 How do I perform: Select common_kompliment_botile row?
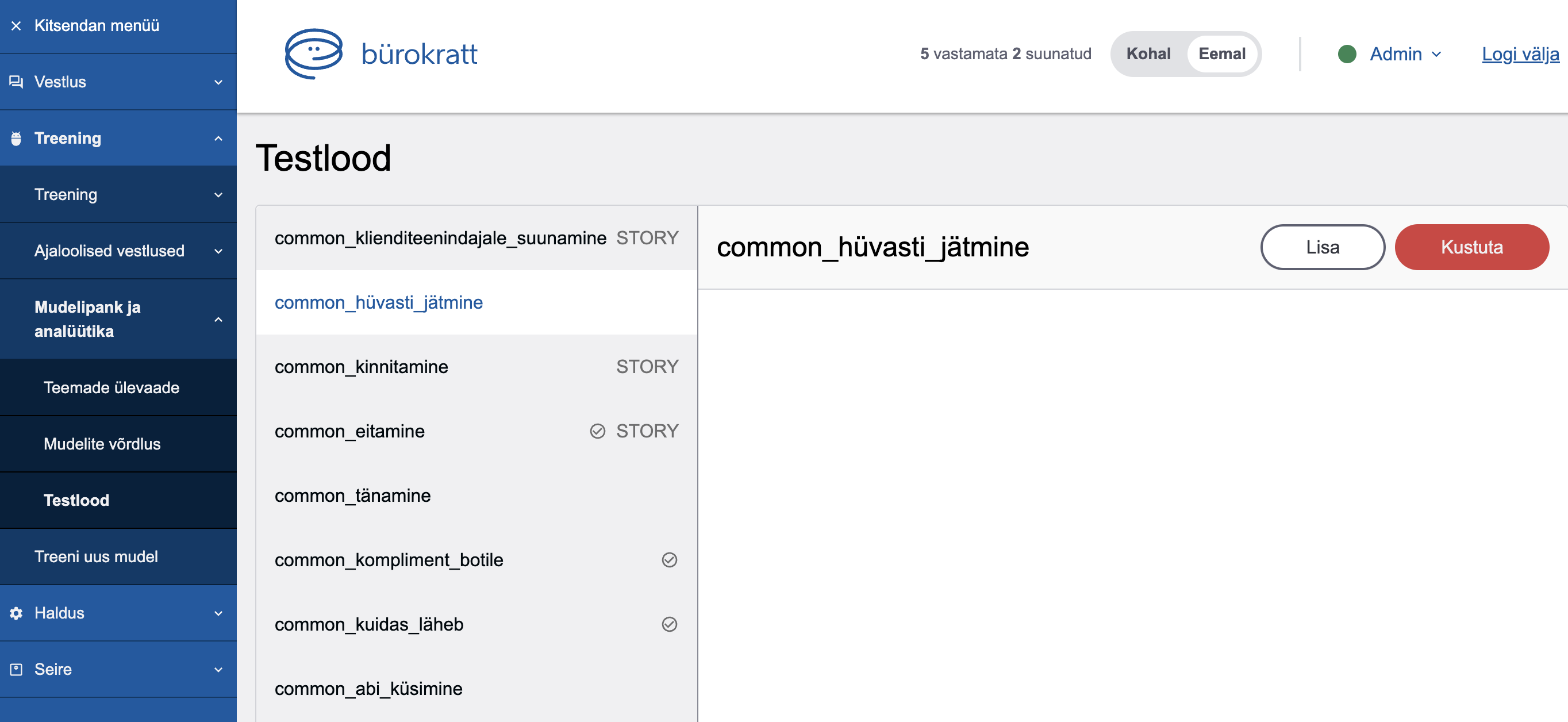tap(476, 559)
